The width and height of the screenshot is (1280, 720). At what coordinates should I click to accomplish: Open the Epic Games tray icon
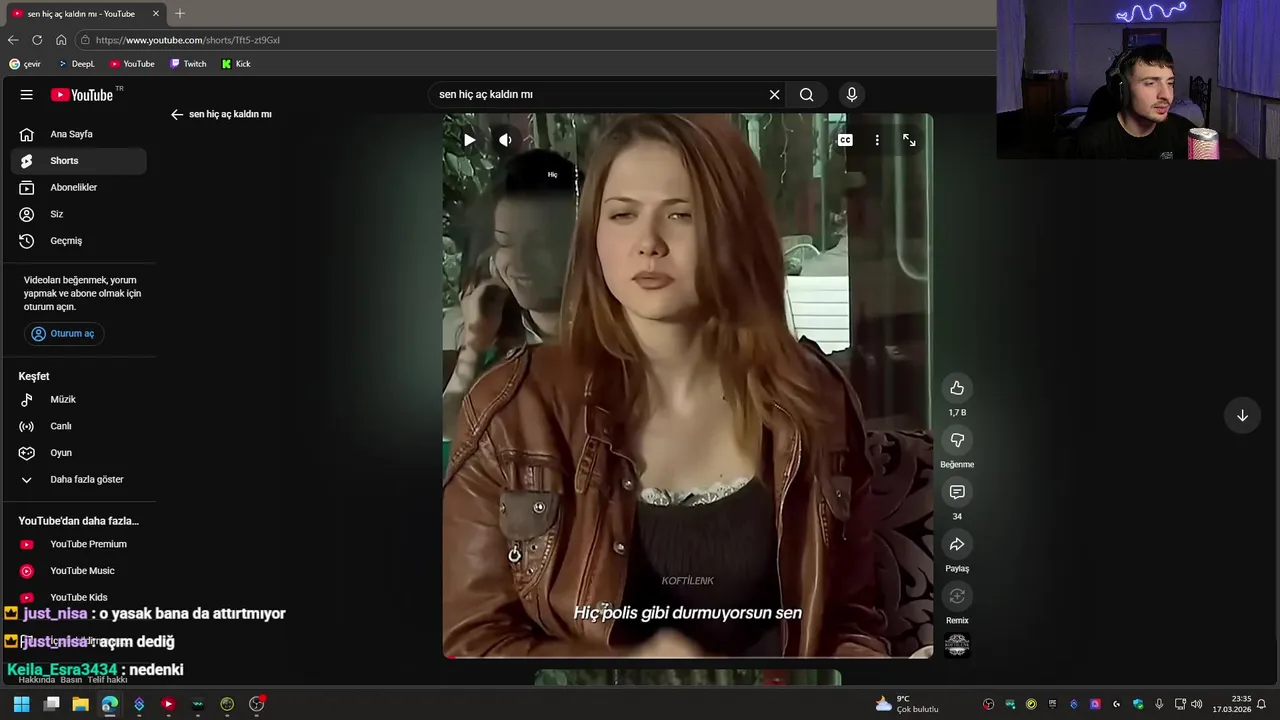[1052, 704]
